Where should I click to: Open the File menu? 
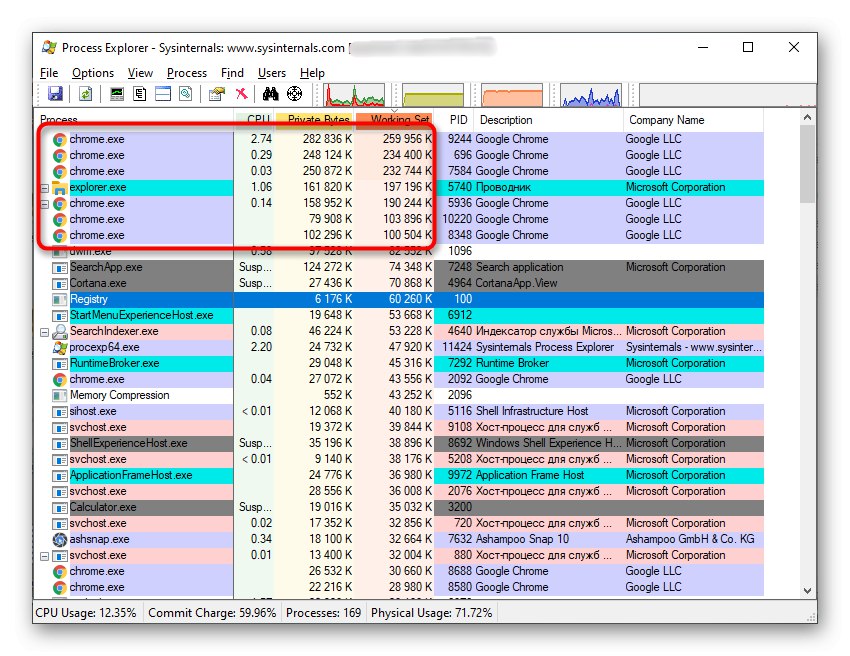[x=49, y=73]
